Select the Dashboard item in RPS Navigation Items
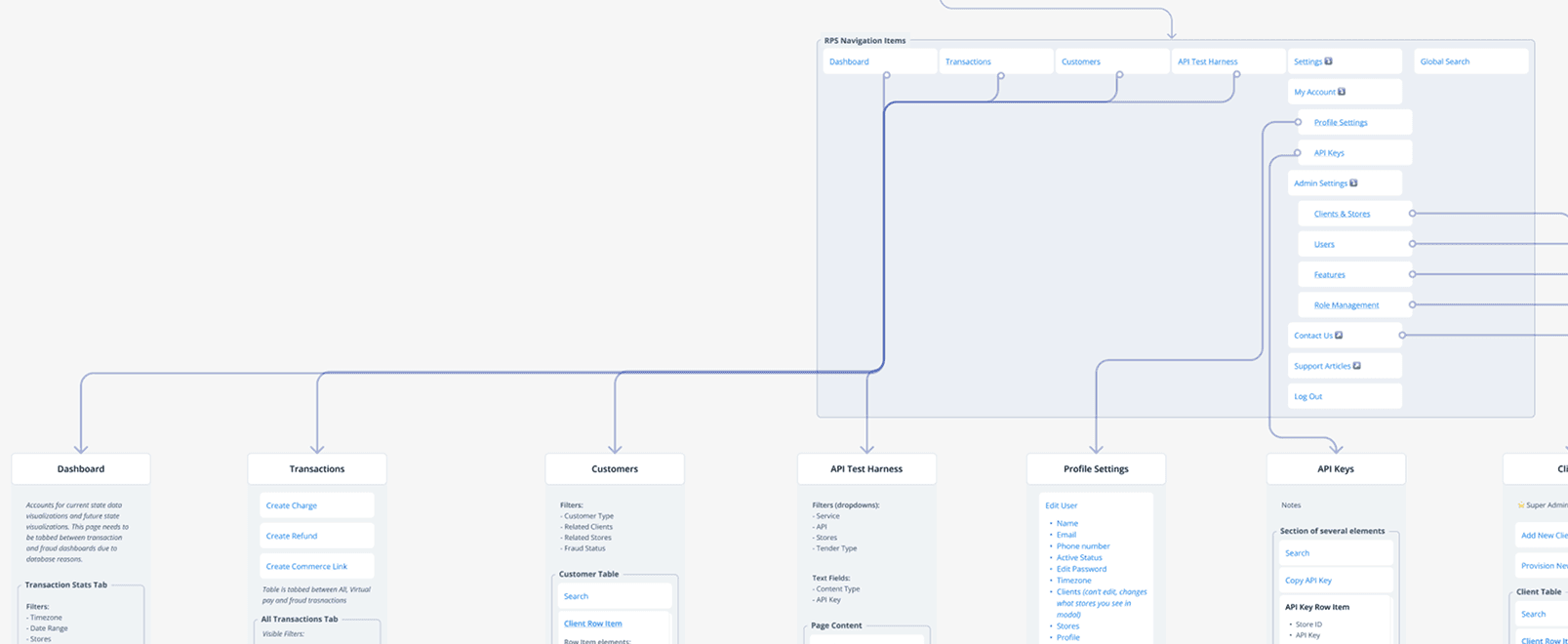Screen dimensions: 1568x644 [880, 61]
